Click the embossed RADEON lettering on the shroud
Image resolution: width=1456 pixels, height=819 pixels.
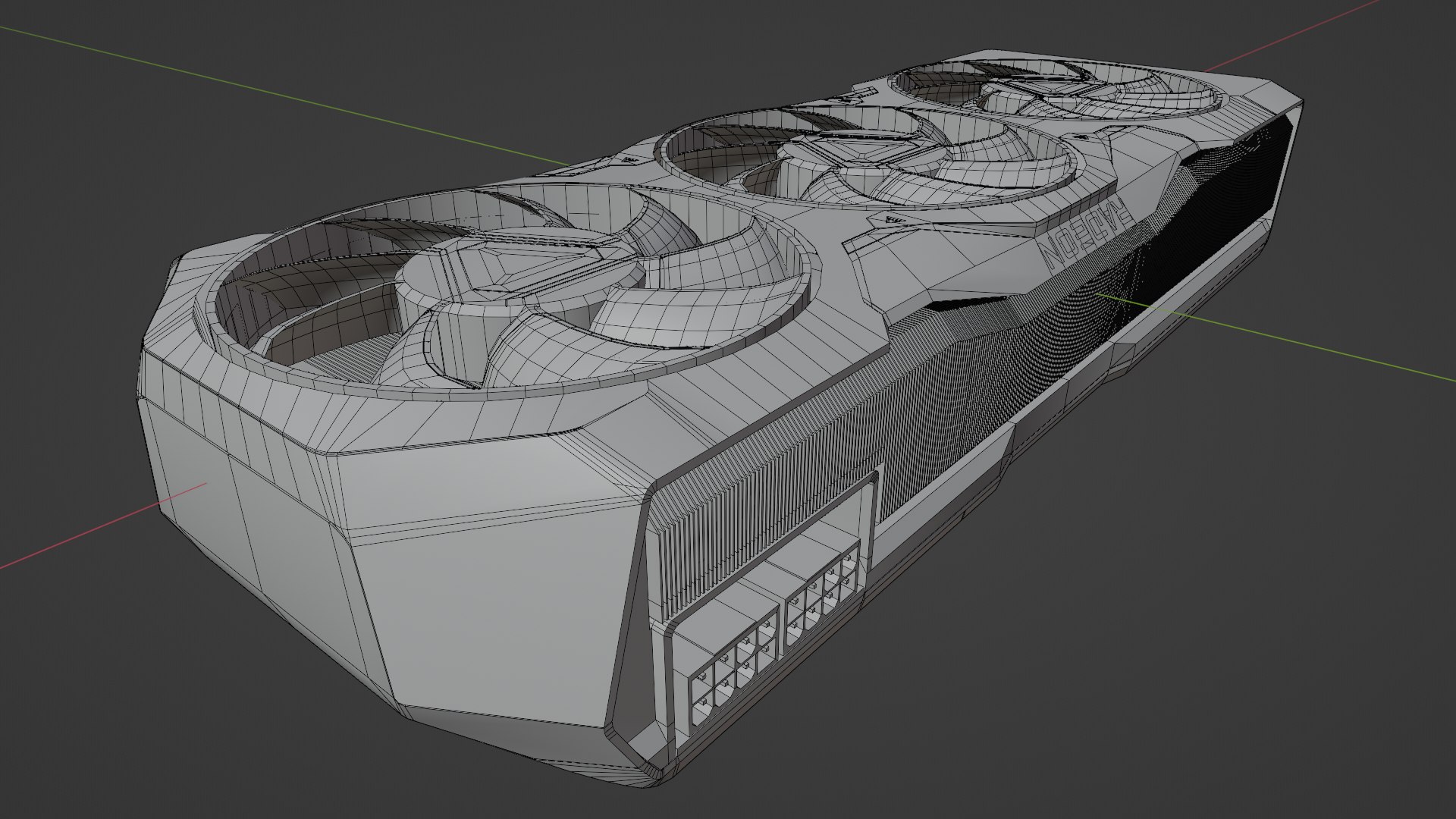point(1089,233)
